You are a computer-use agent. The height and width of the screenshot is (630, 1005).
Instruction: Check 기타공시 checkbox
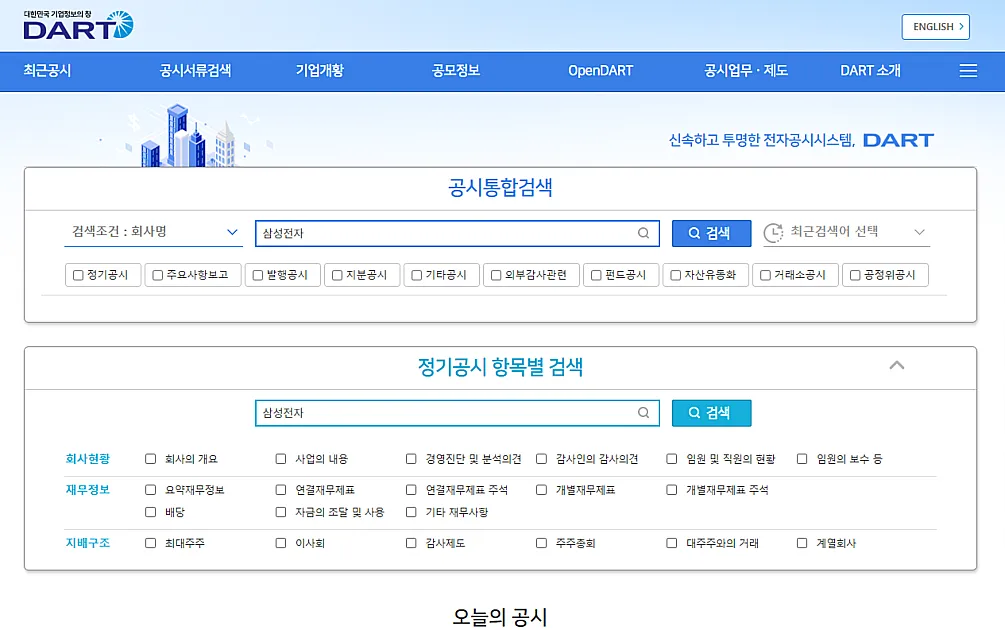tap(417, 276)
